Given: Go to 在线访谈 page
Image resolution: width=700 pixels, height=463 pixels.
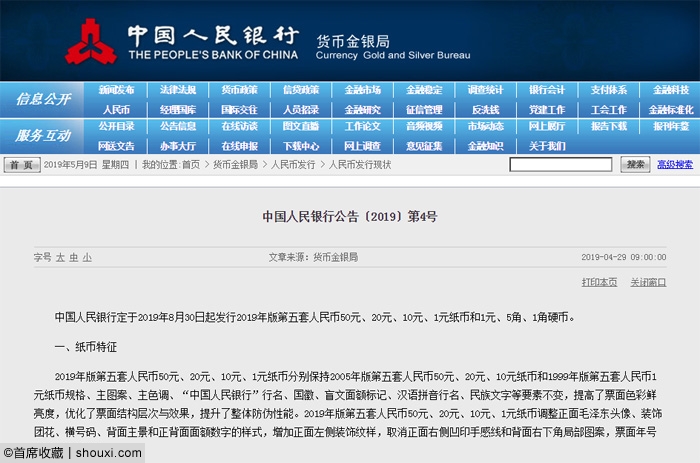Looking at the screenshot, I should click(239, 126).
